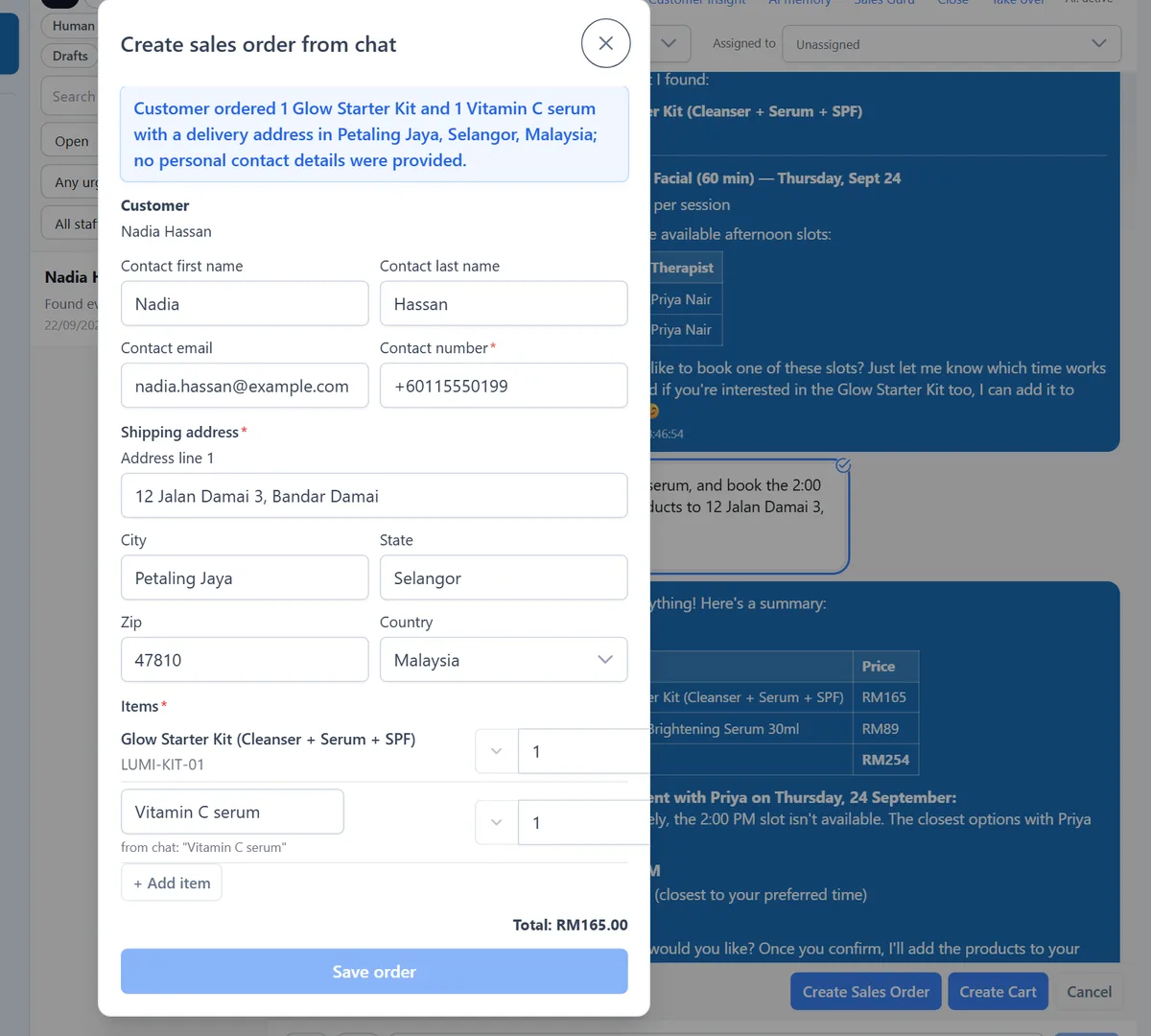Open the Nadia conversation in the list
Screen dimensions: 1151x1036
tap(65, 301)
